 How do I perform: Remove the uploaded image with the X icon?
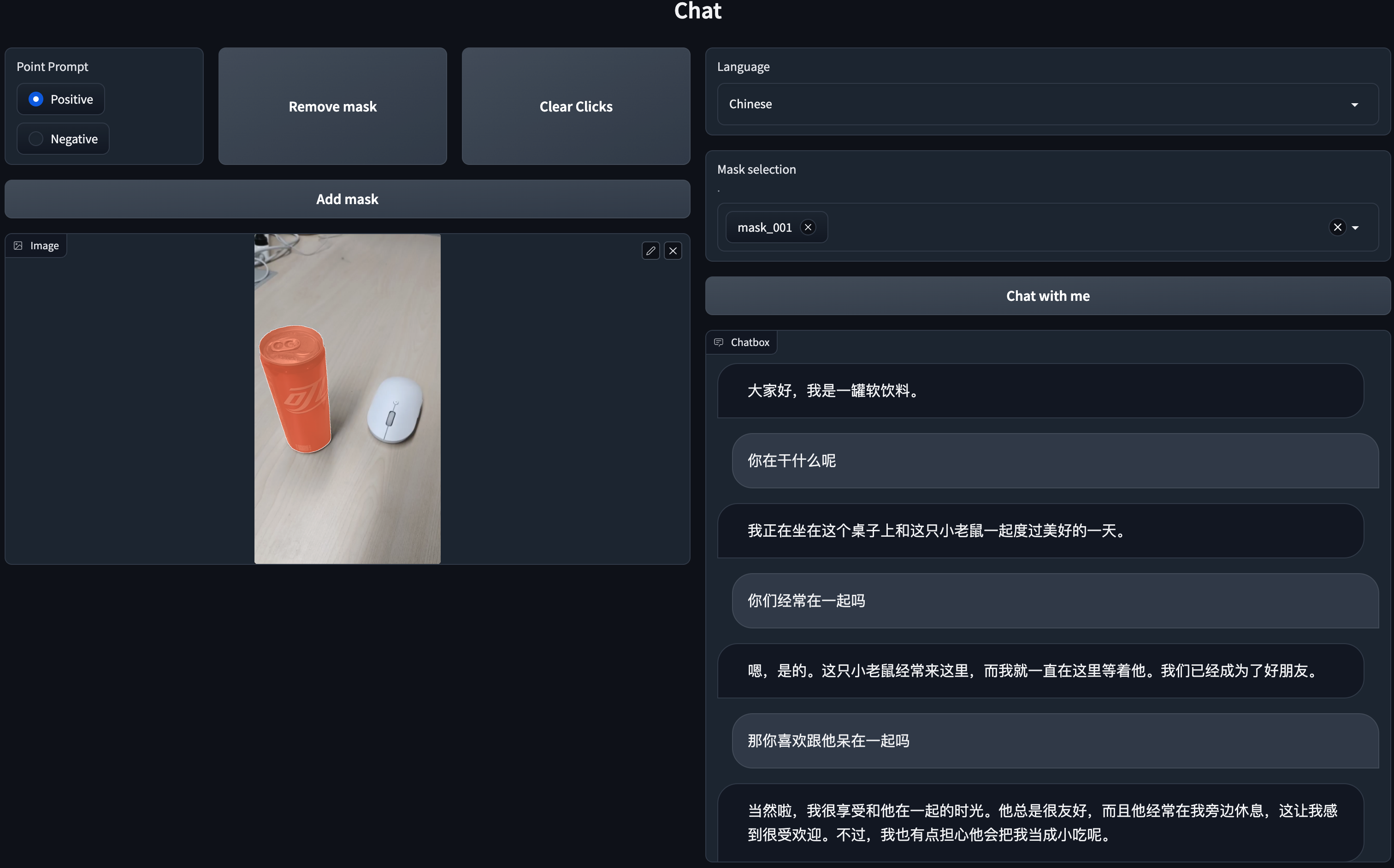pos(673,251)
